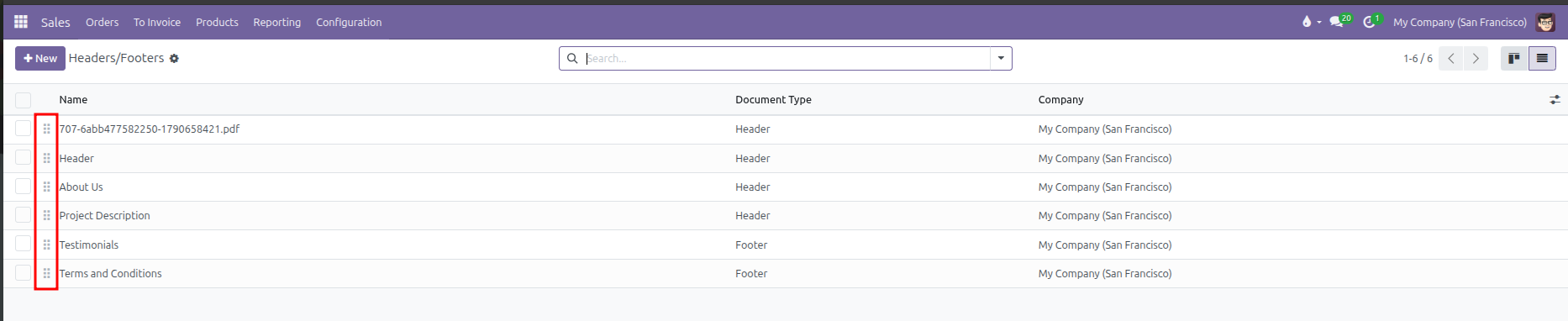This screenshot has height=321, width=1568.
Task: Open the record named Header
Action: tap(76, 158)
